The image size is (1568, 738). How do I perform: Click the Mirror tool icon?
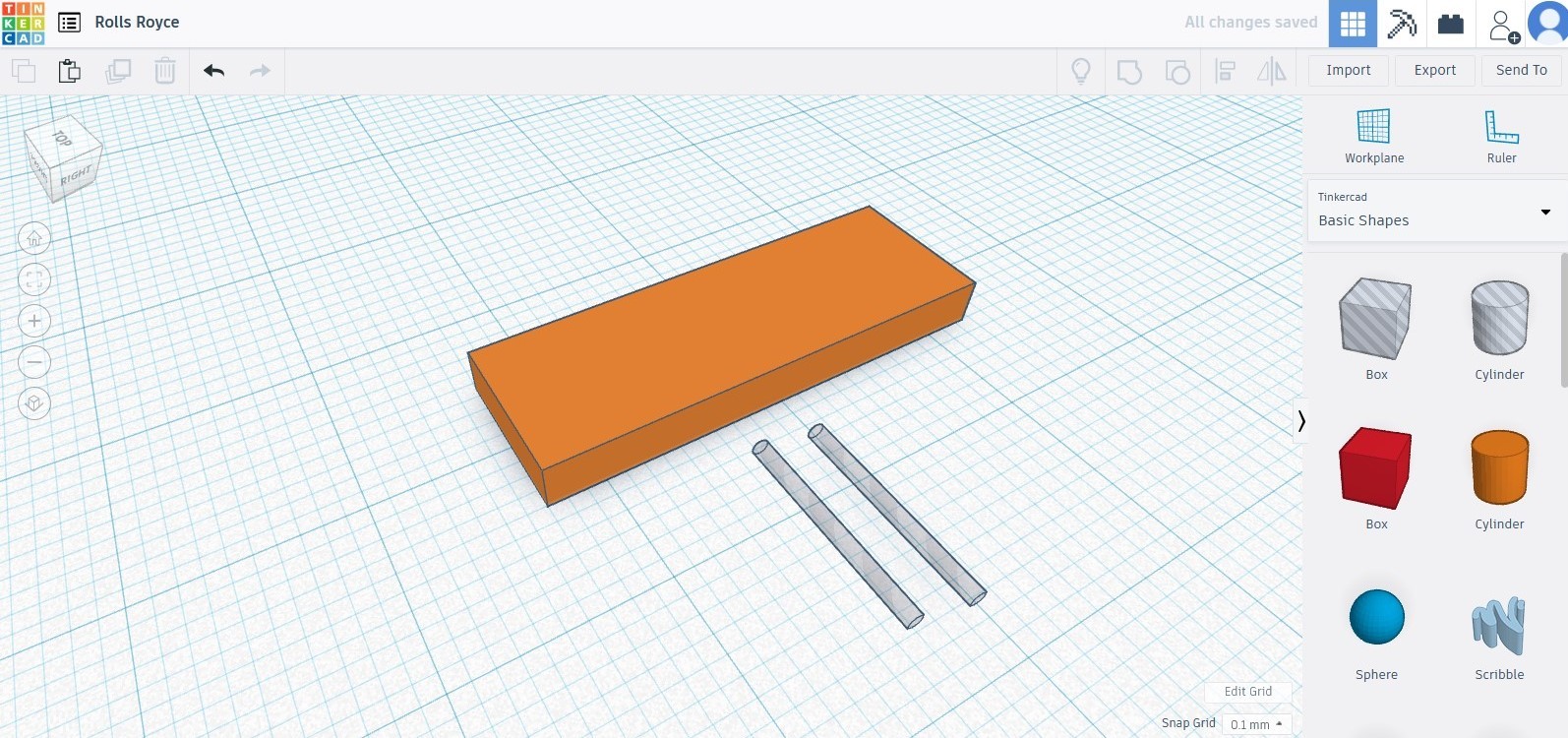click(1272, 71)
